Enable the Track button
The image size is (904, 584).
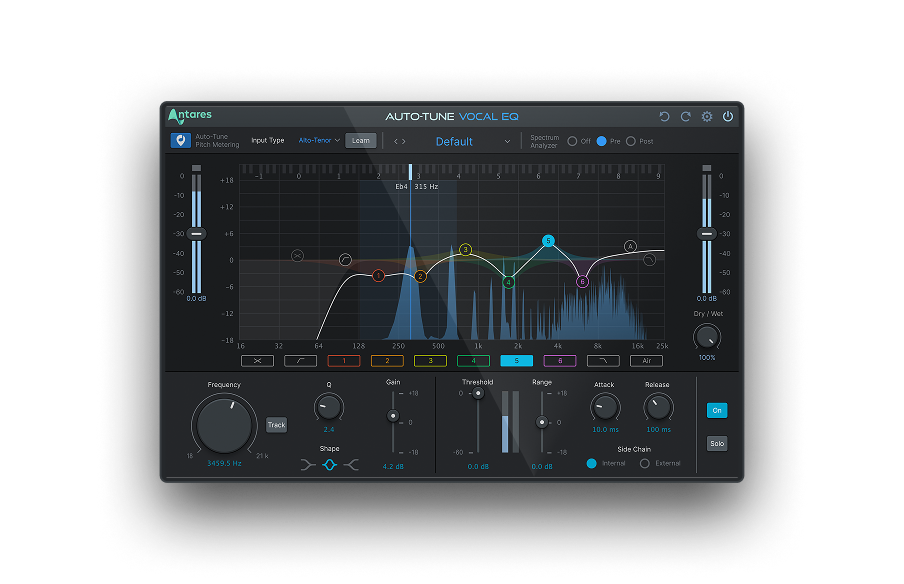coord(276,424)
